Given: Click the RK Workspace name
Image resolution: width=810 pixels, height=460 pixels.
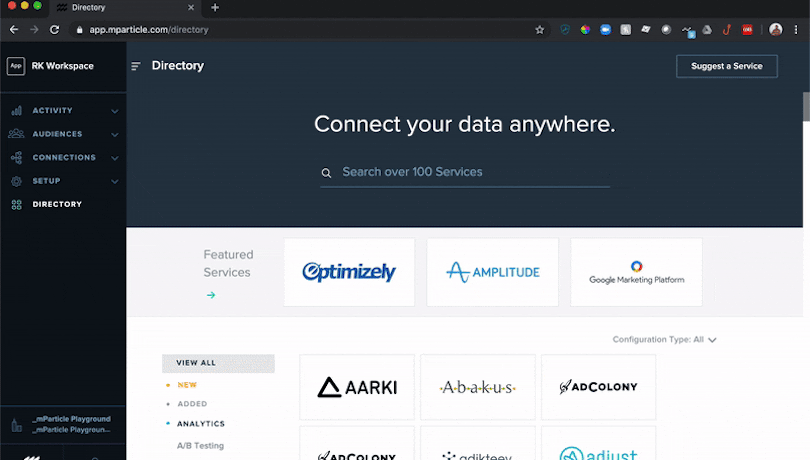Looking at the screenshot, I should tap(63, 66).
